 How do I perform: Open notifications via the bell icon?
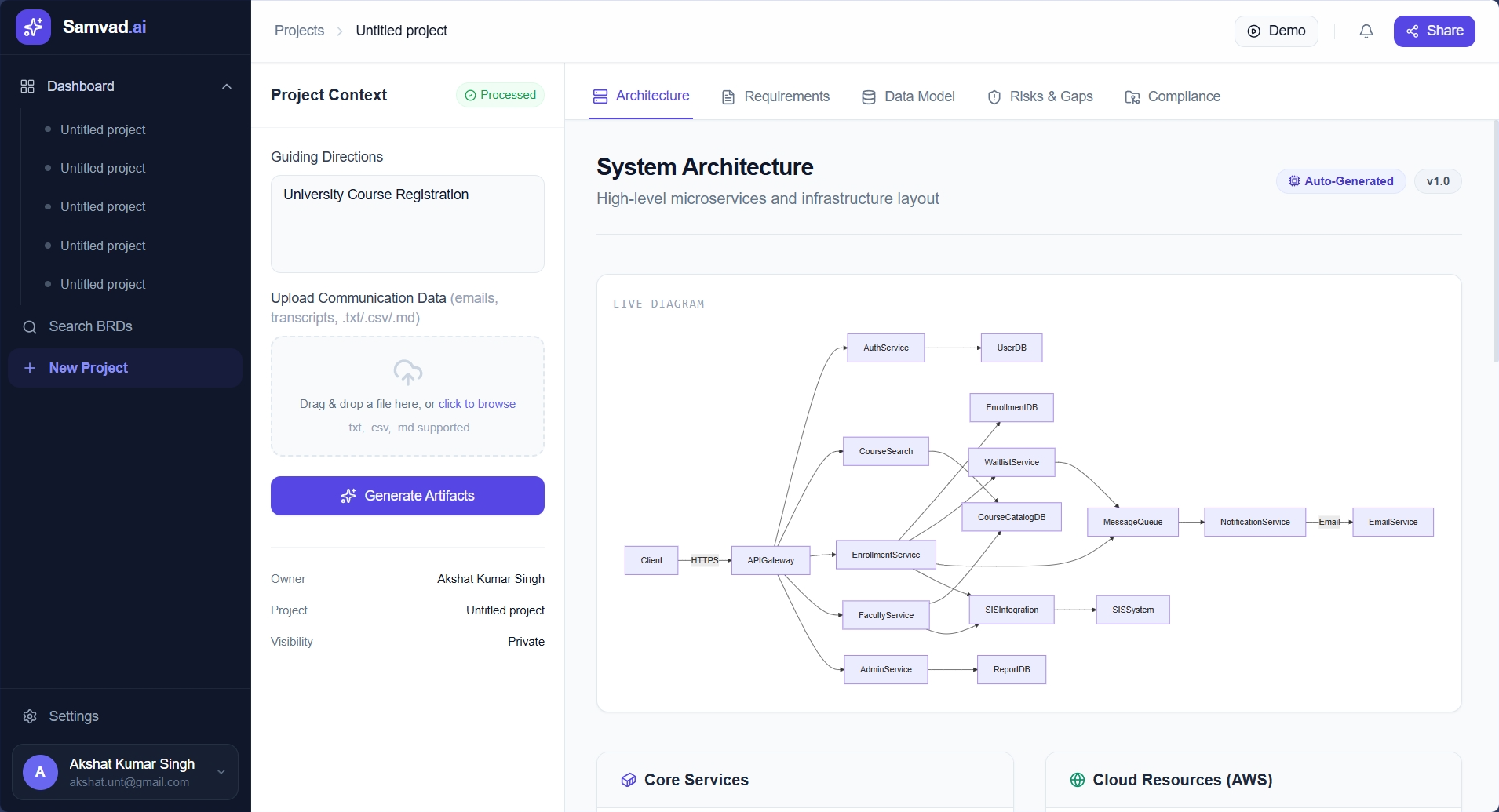click(1366, 31)
